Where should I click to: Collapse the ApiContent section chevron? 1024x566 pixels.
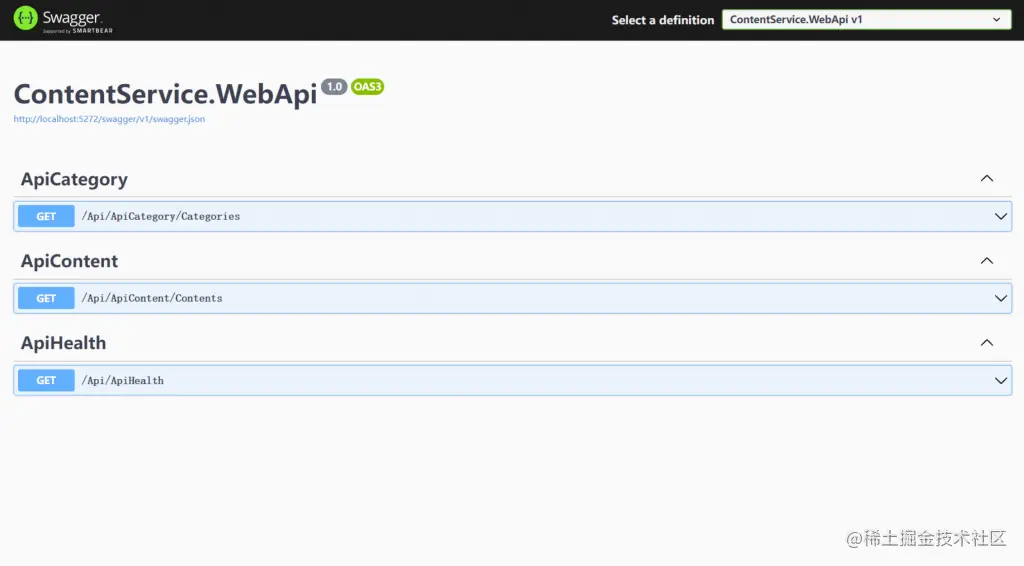(987, 261)
